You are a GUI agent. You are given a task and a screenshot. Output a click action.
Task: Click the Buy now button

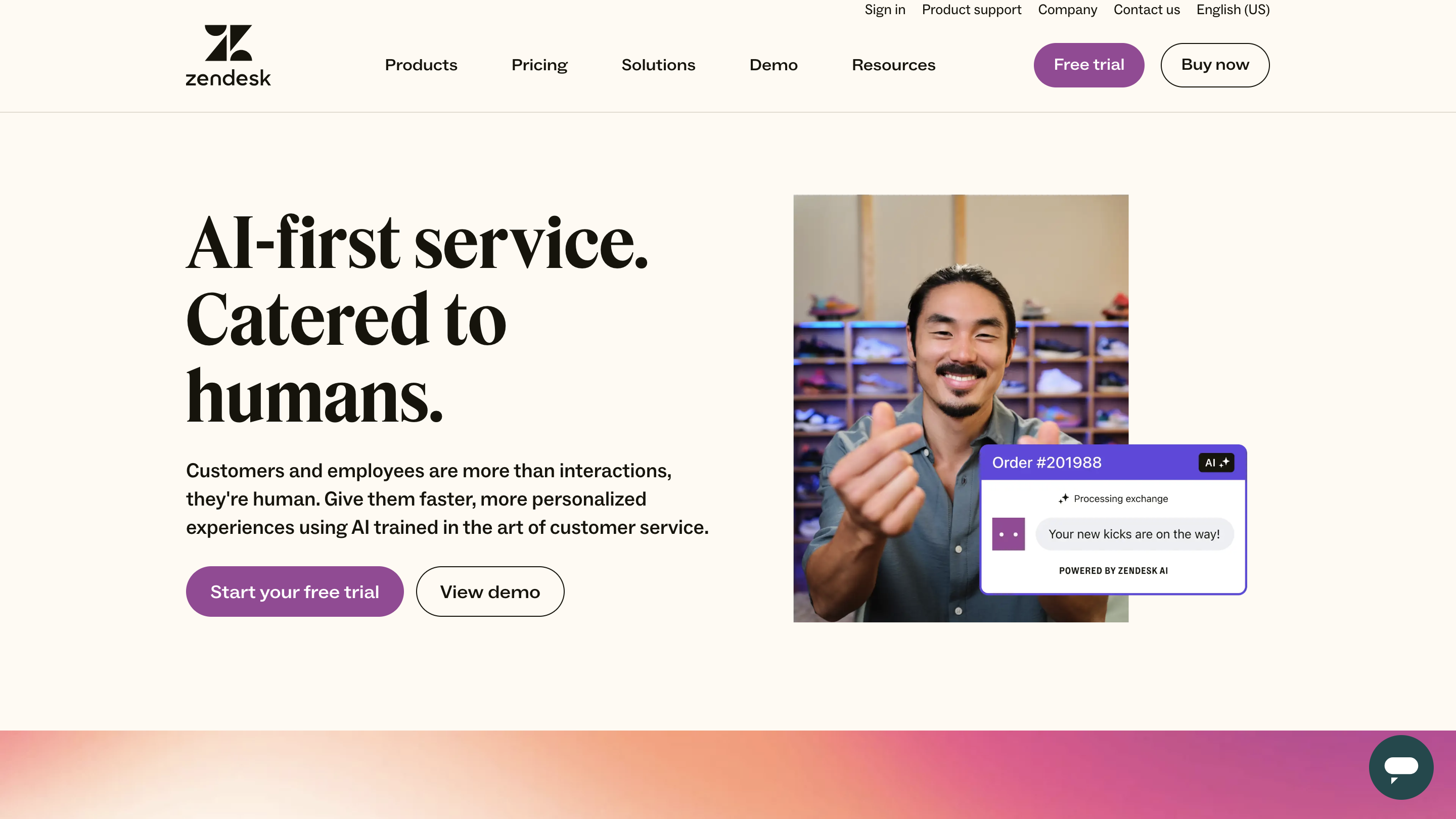click(1215, 65)
